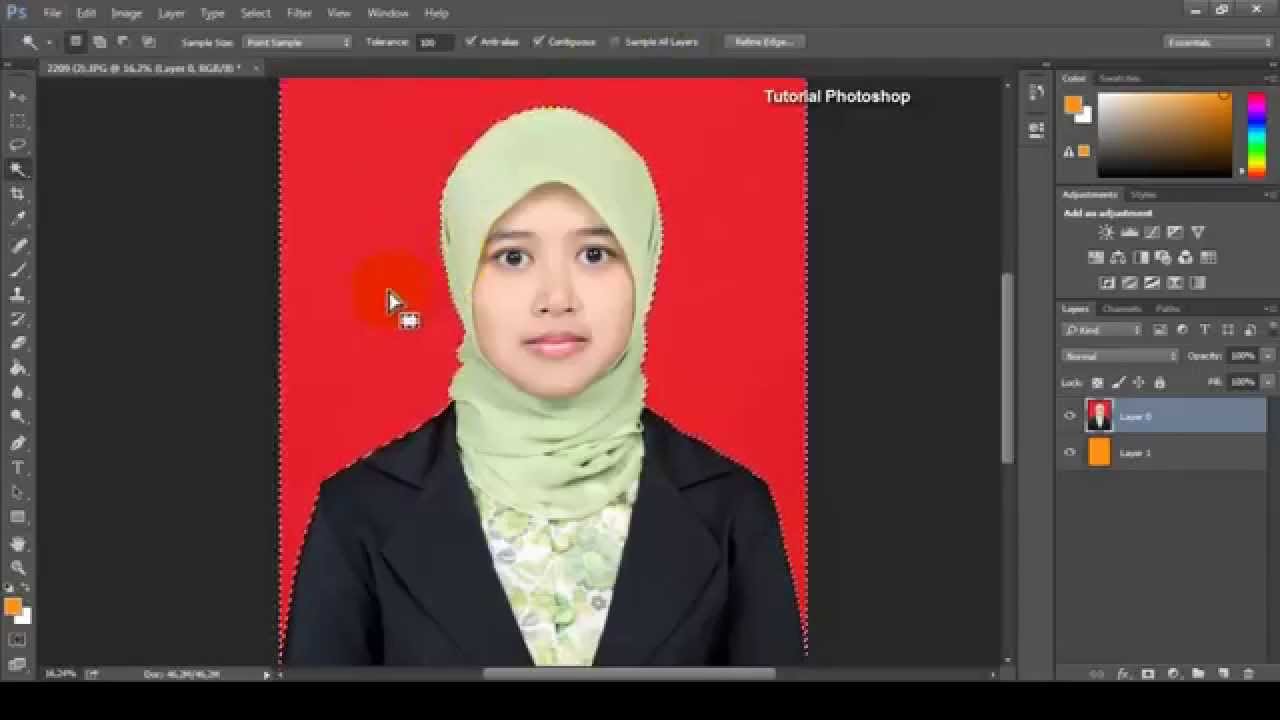Screen dimensions: 1280x720
Task: Select the Eyedropper tool
Action: [18, 219]
